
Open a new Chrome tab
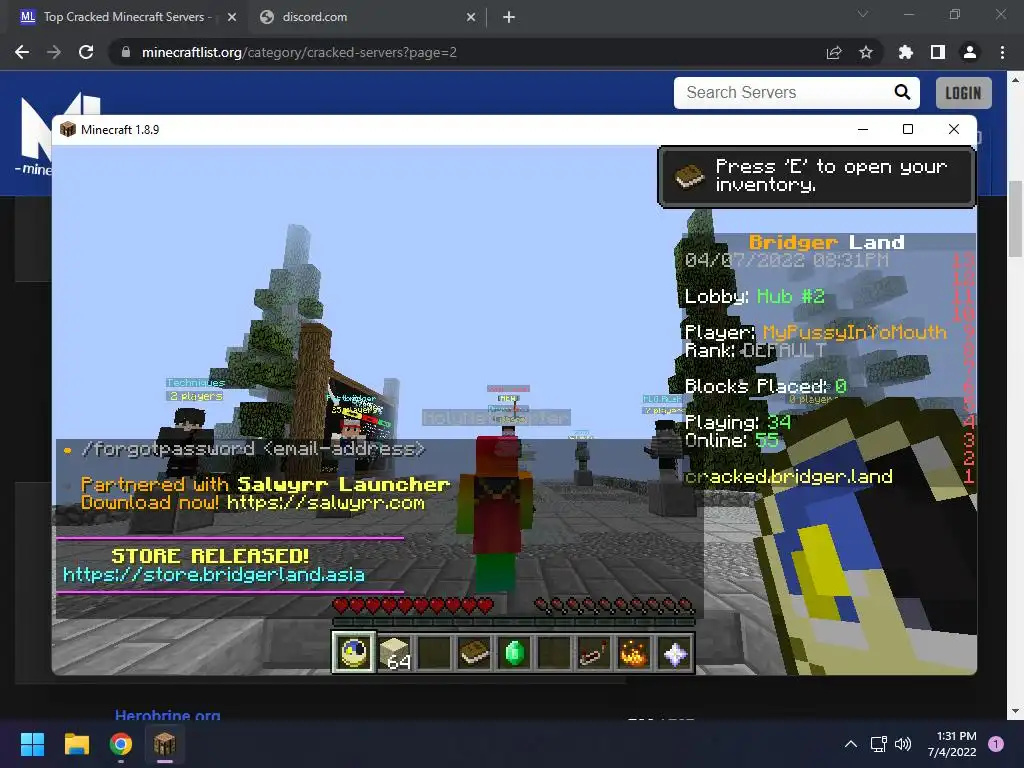tap(509, 17)
